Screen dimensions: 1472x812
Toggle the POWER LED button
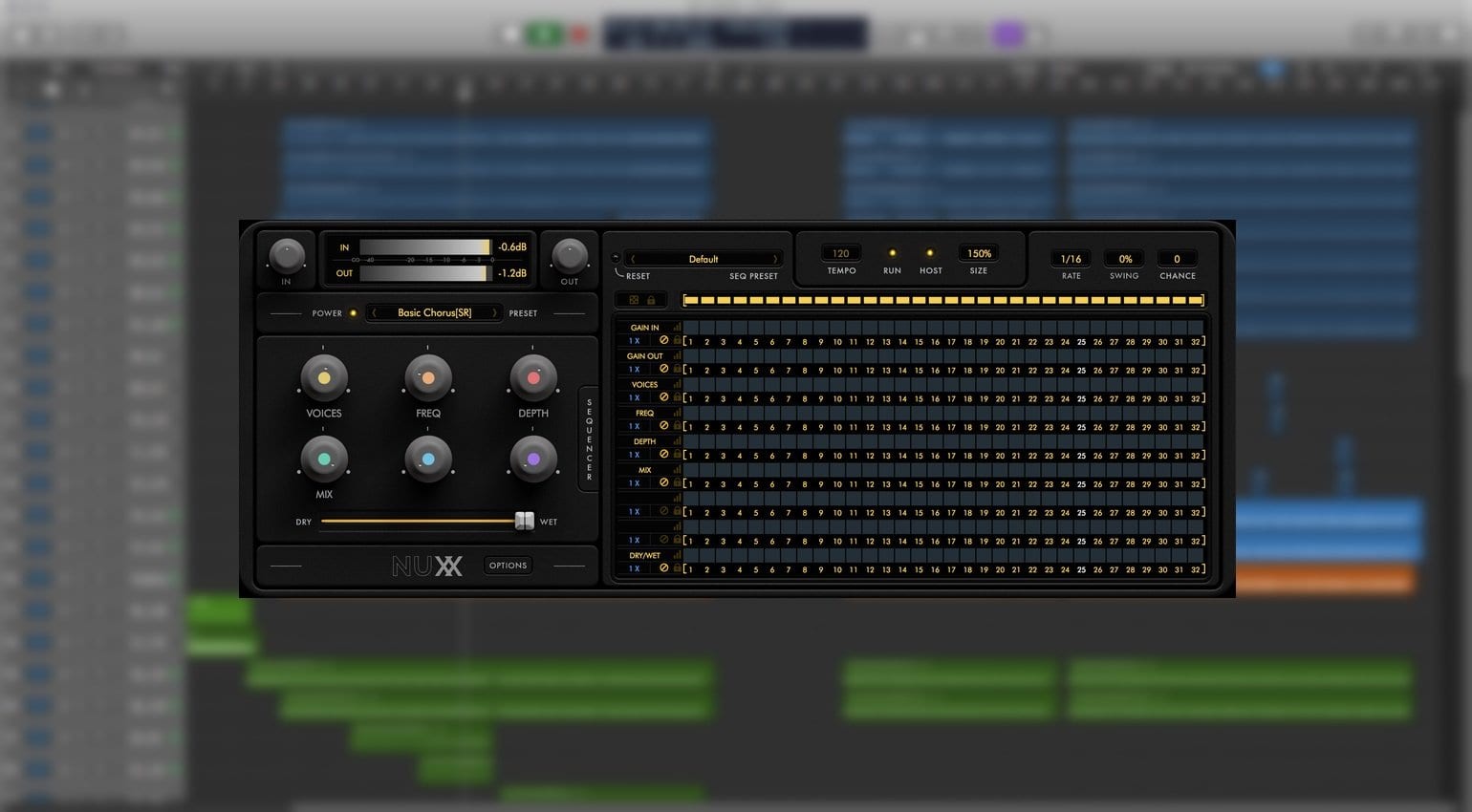pos(353,313)
